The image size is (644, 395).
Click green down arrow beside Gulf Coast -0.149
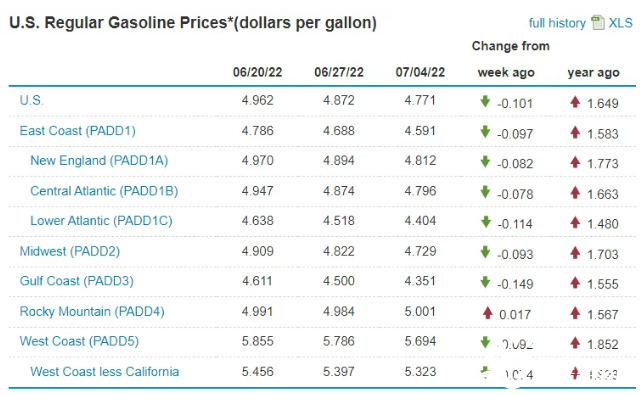[x=485, y=282]
